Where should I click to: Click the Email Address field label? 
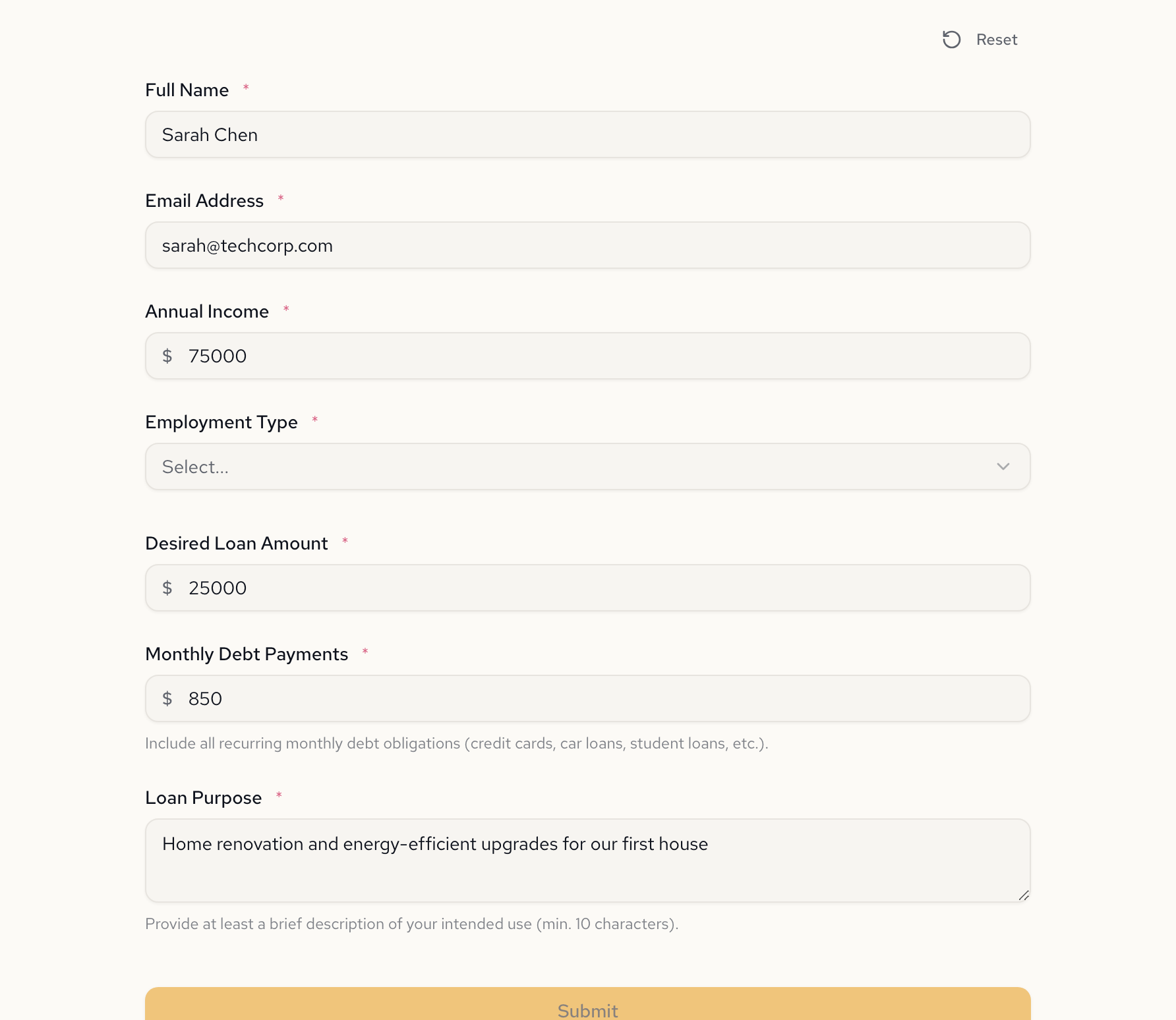[x=204, y=200]
